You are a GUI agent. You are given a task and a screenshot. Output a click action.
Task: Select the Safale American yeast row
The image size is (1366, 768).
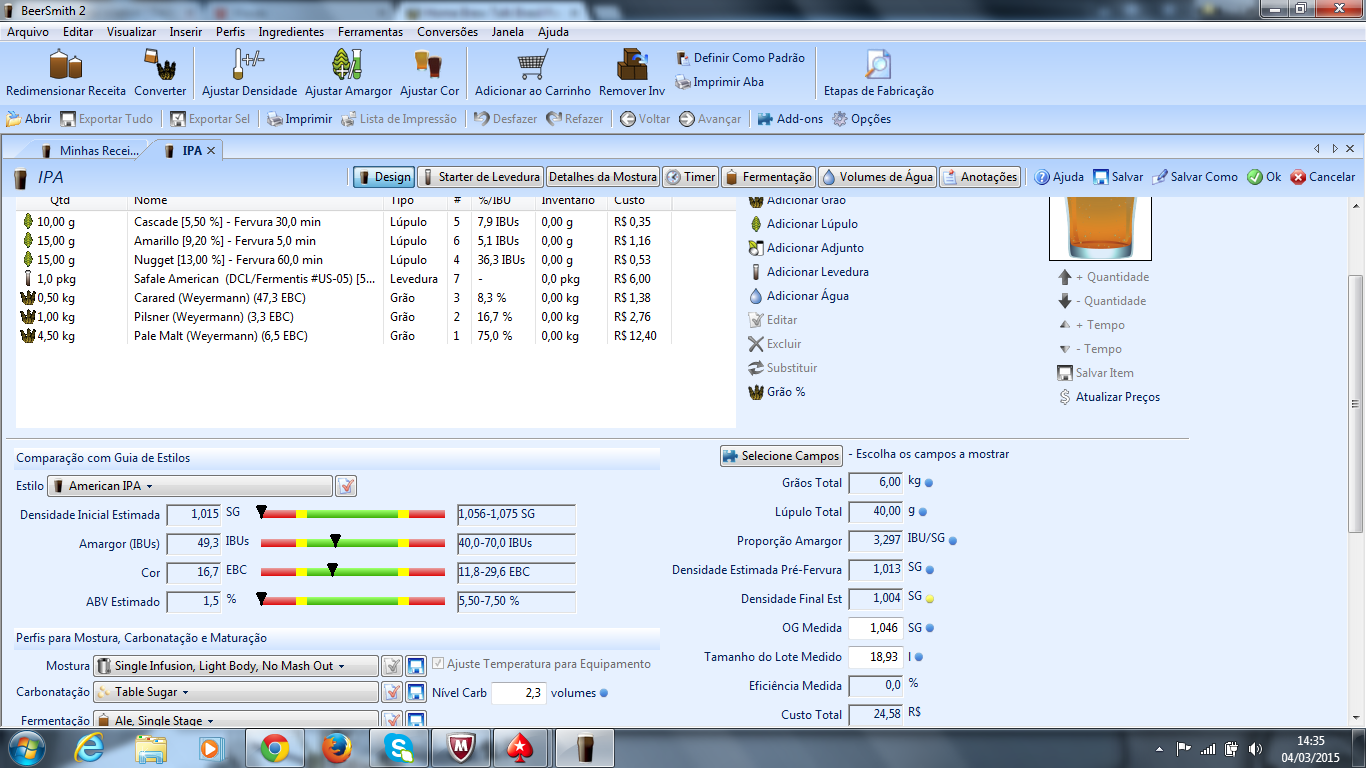[x=345, y=279]
